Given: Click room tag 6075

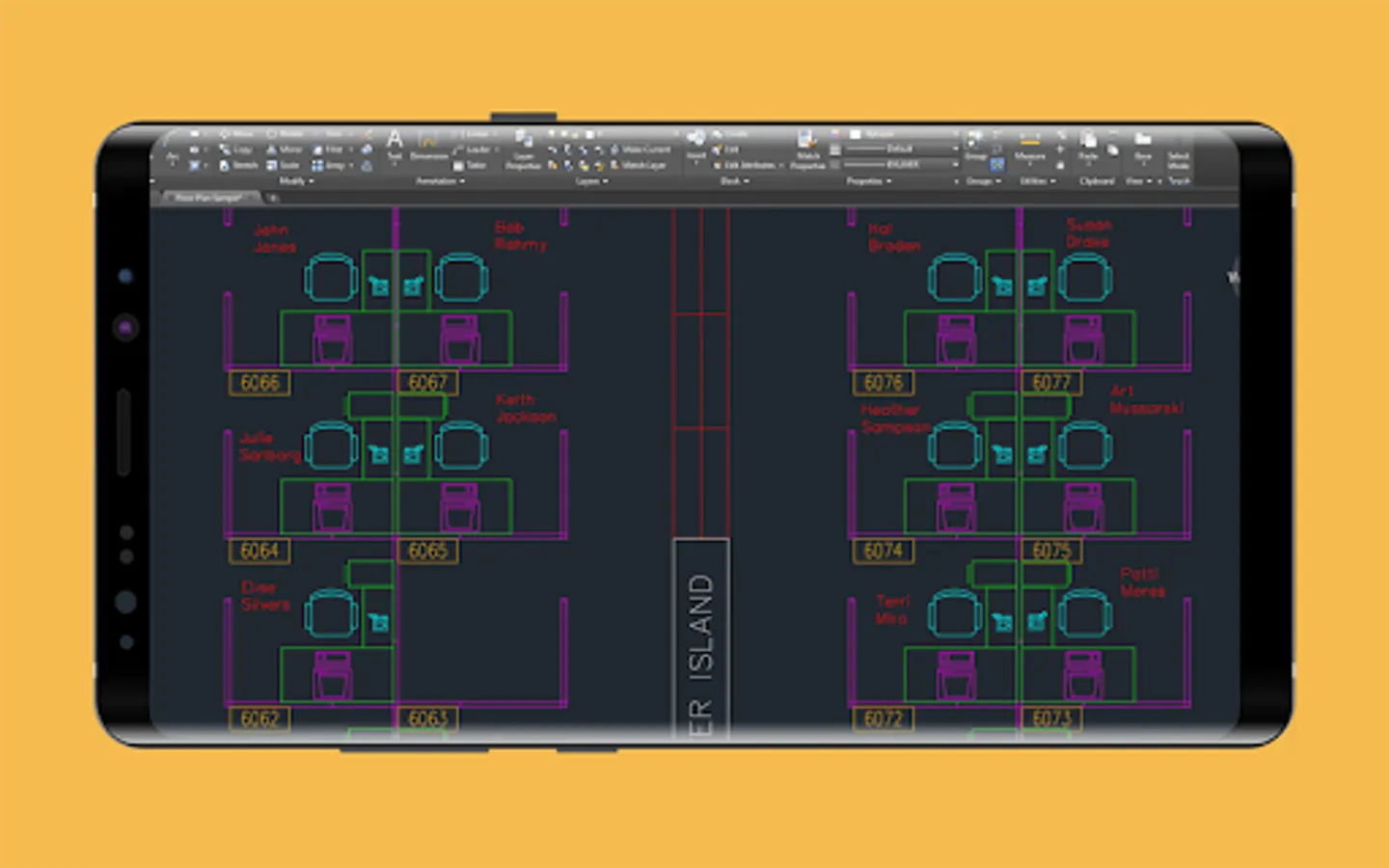Looking at the screenshot, I should 1051,551.
